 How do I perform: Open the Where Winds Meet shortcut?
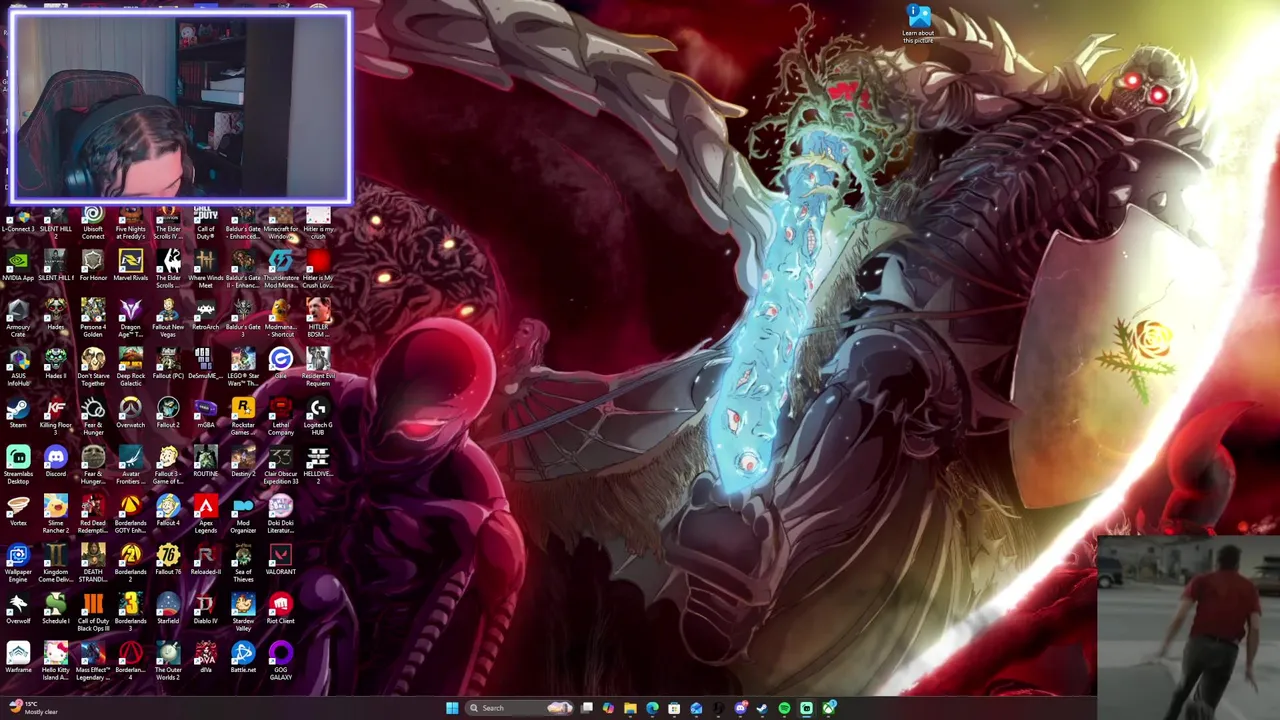point(205,270)
